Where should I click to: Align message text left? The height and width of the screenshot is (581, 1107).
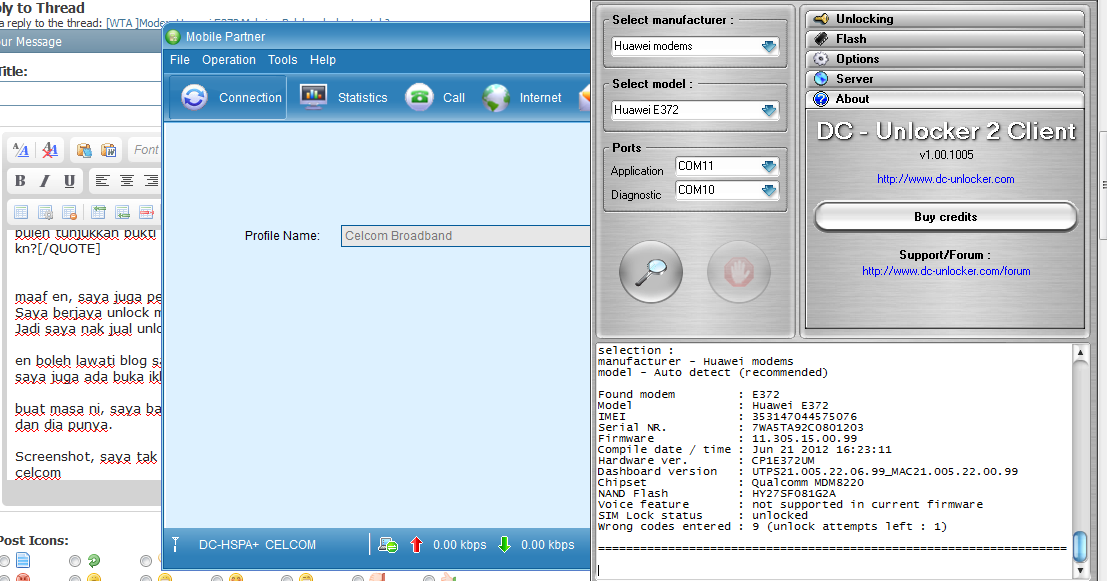click(x=102, y=181)
